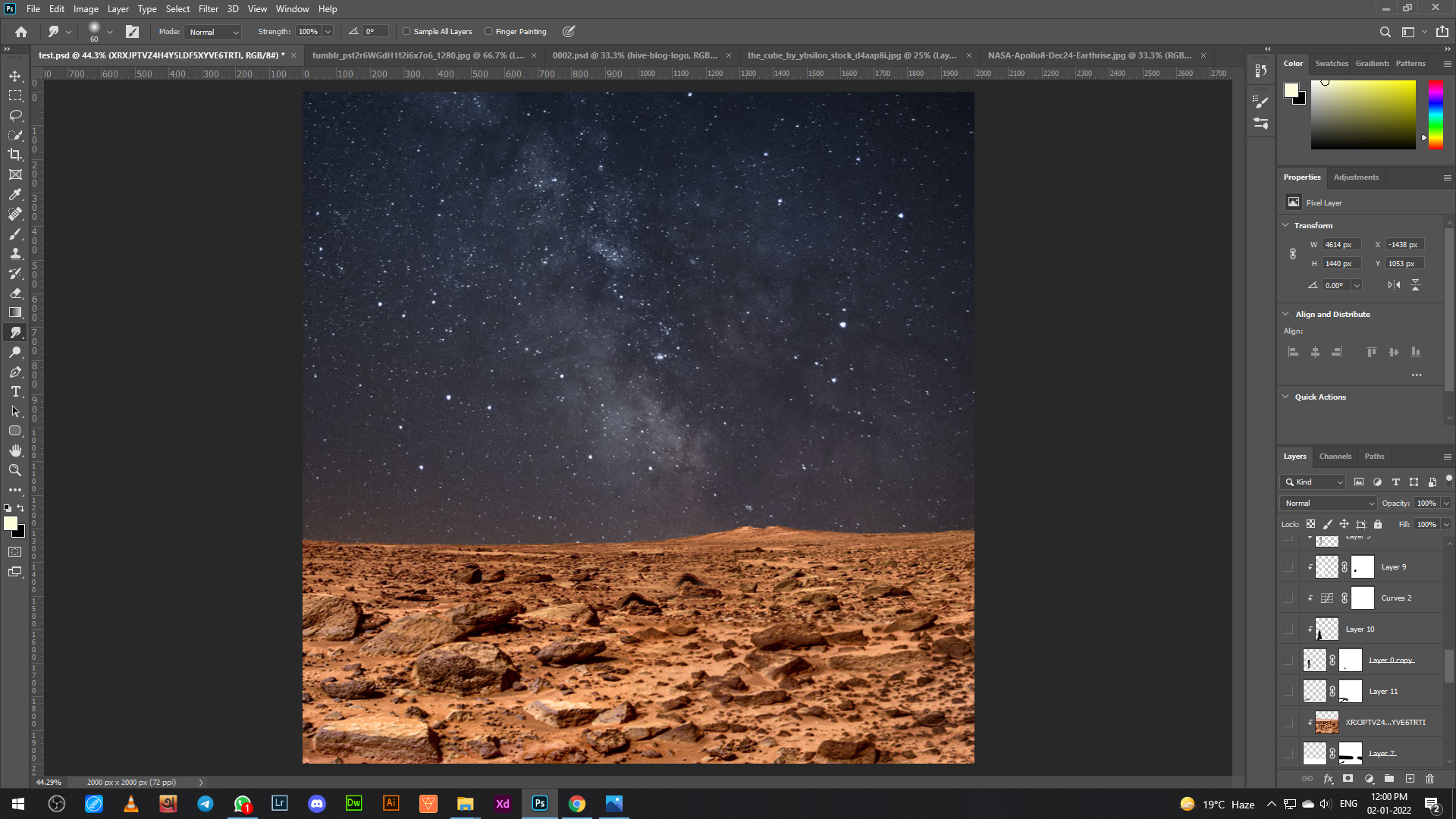Click the width W input field
This screenshot has height=819, width=1456.
1341,245
